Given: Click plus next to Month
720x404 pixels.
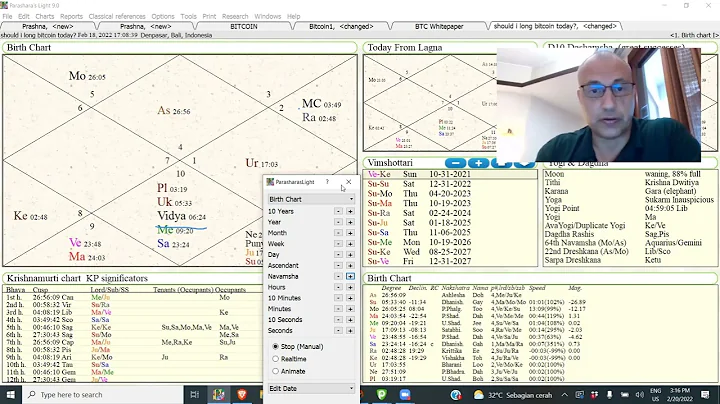Looking at the screenshot, I should click(350, 233).
